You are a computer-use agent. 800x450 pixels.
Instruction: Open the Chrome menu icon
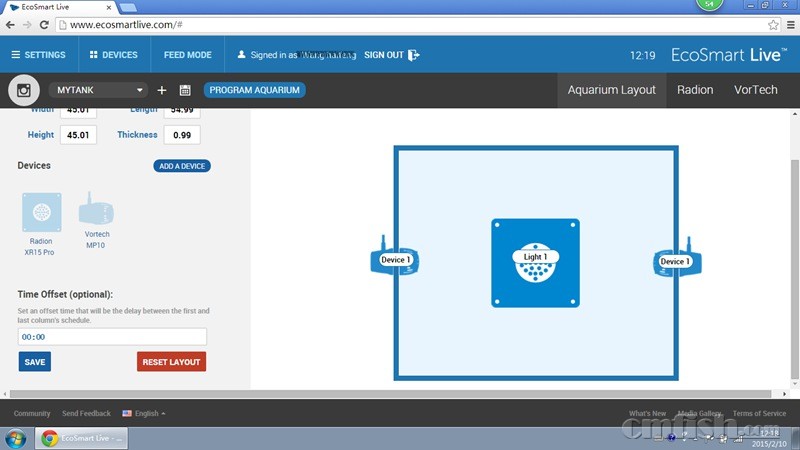[x=789, y=24]
